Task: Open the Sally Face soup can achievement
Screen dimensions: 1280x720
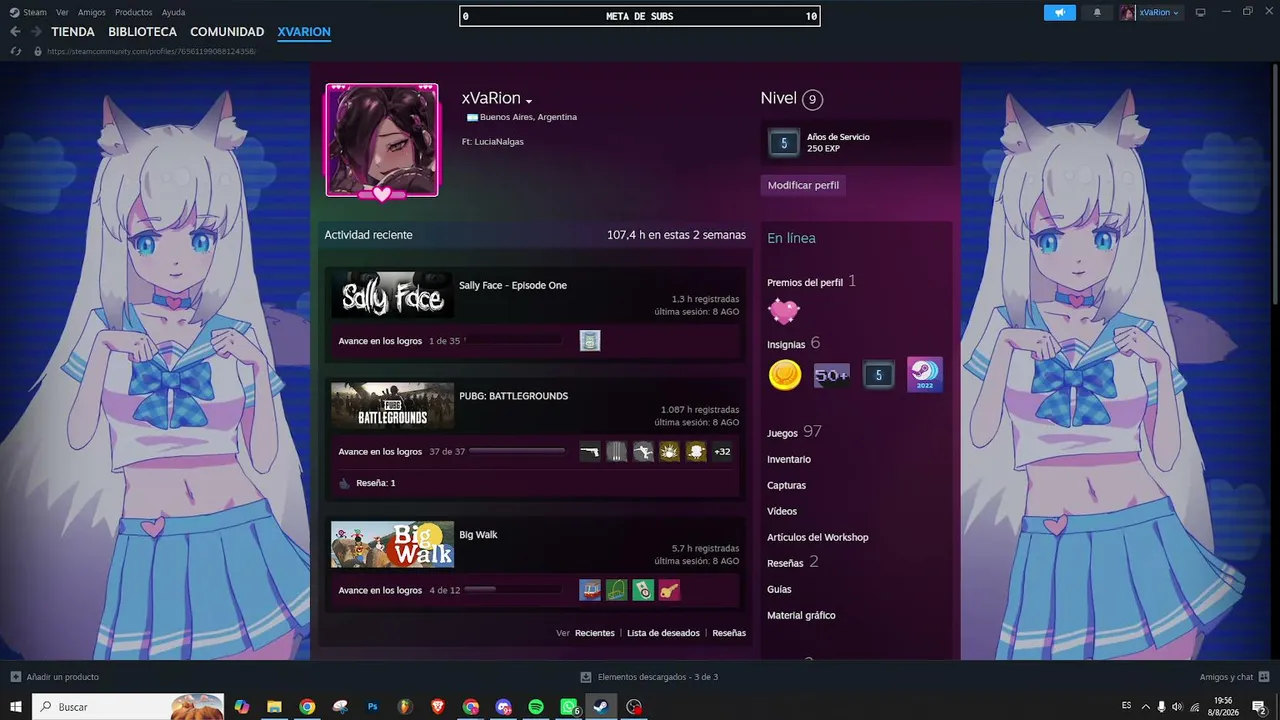Action: (590, 341)
